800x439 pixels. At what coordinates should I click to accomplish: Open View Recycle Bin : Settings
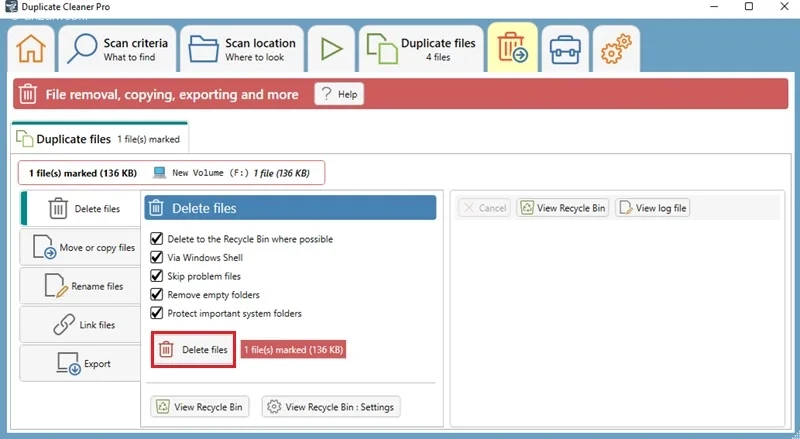(331, 407)
